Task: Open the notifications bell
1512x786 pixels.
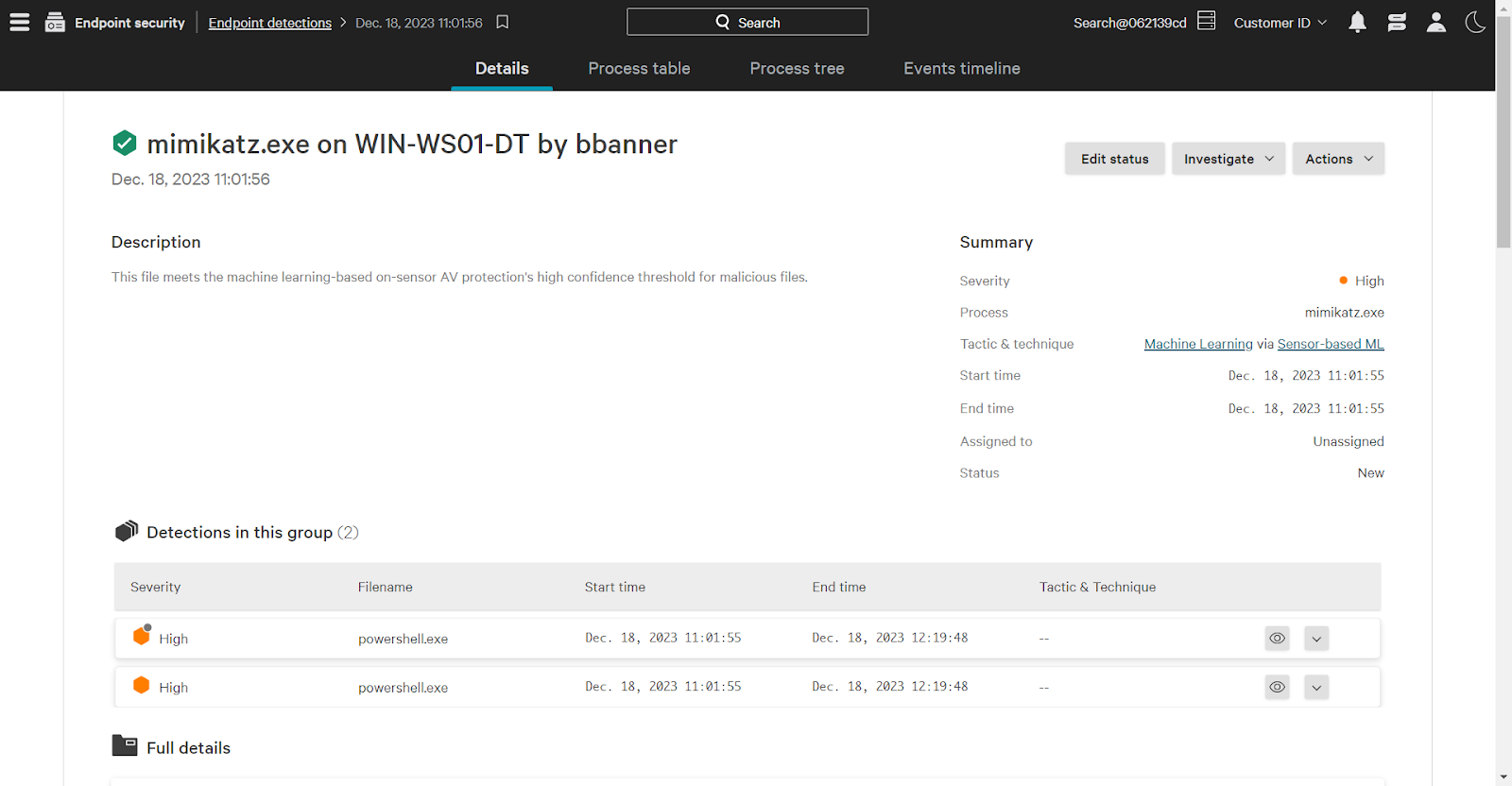Action: [x=1357, y=22]
